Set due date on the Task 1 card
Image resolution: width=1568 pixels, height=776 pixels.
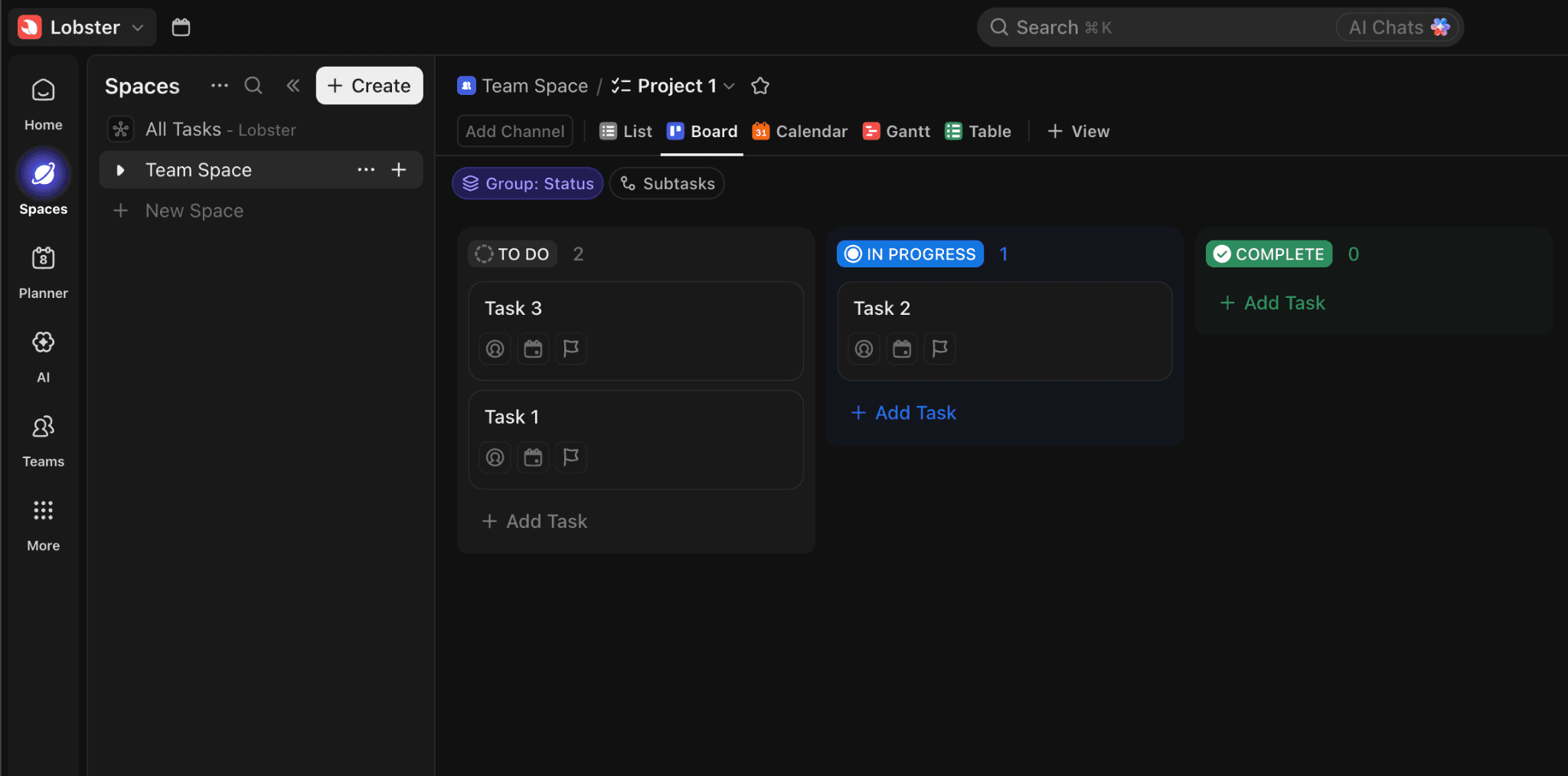click(533, 458)
